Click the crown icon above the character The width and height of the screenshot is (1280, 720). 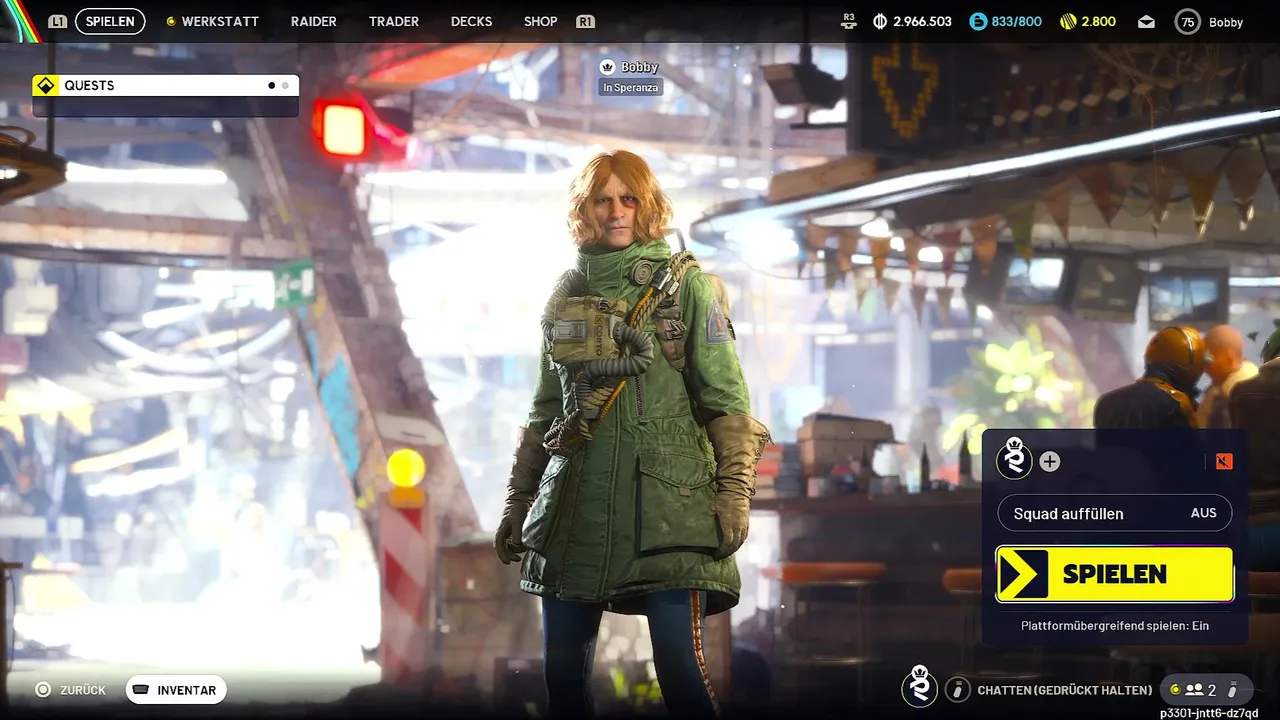coord(607,67)
